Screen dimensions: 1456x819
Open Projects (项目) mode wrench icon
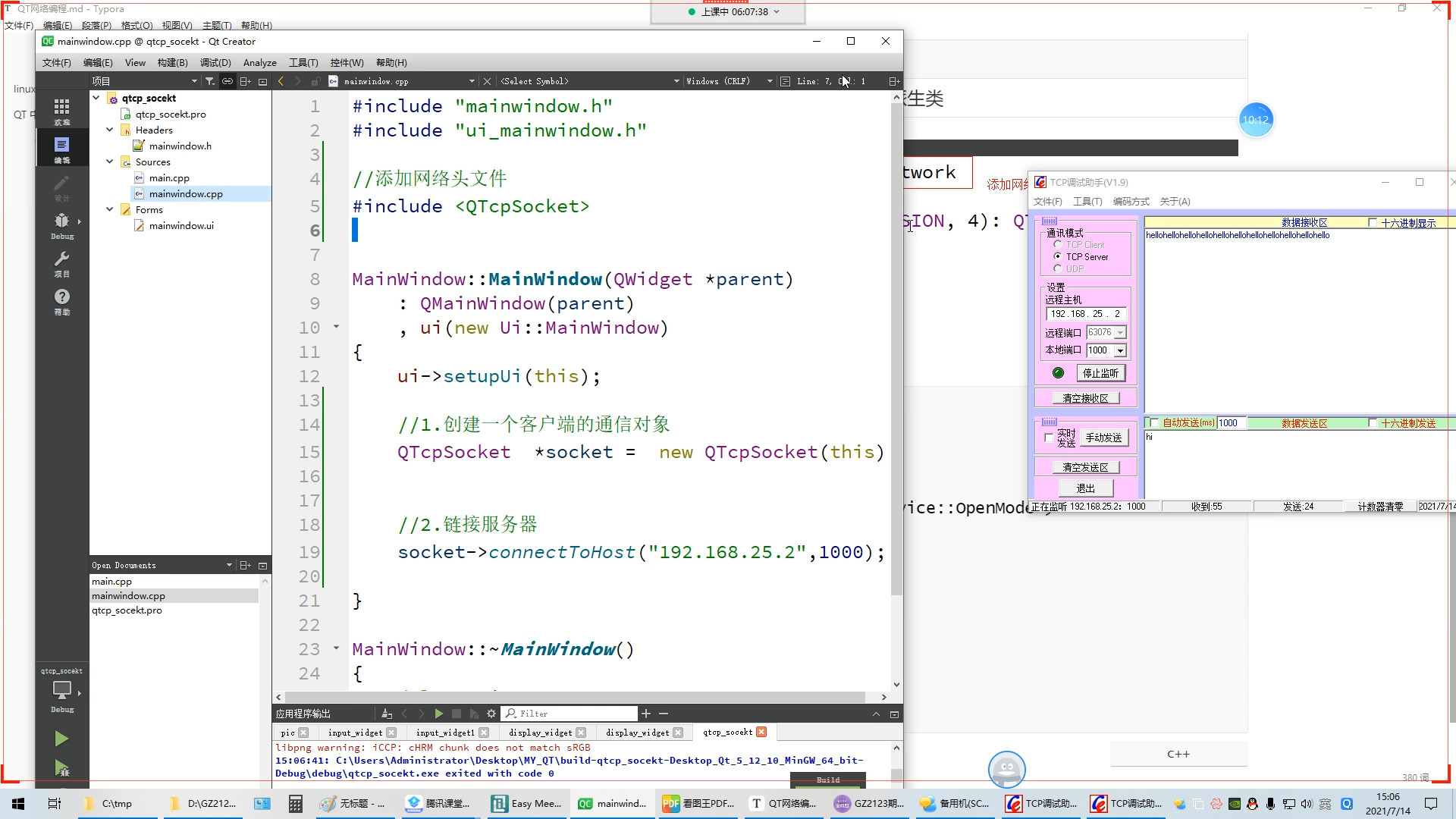pyautogui.click(x=62, y=263)
